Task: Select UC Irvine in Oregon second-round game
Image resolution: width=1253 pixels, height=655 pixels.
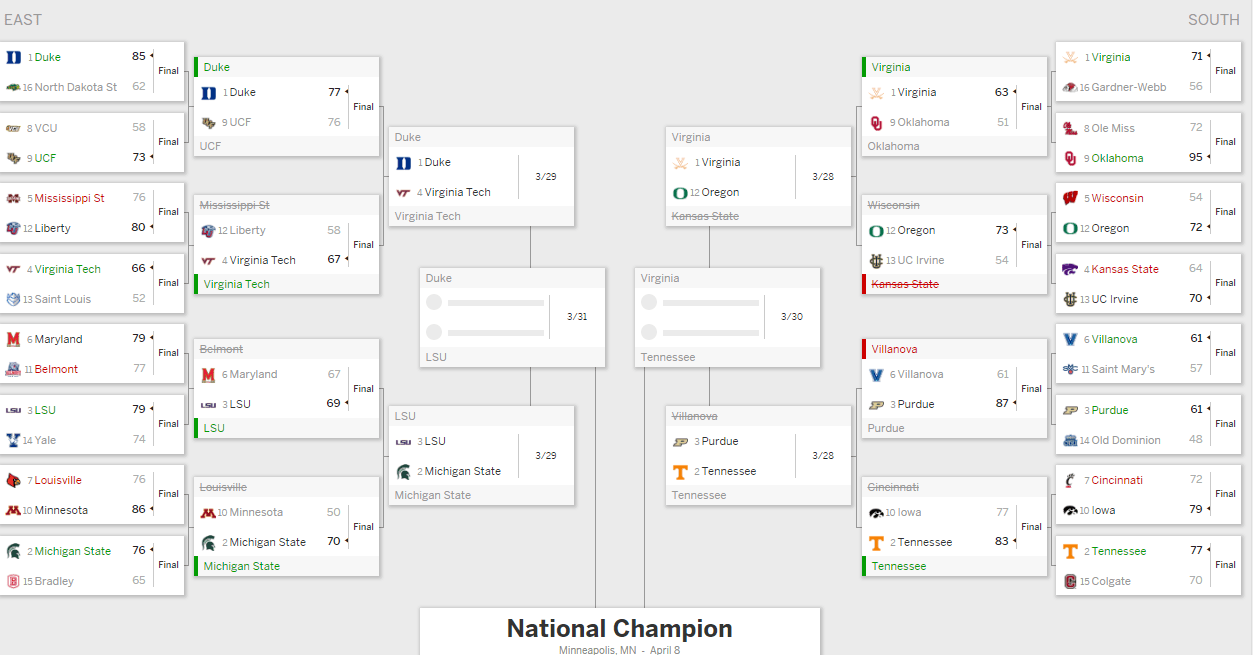Action: pyautogui.click(x=920, y=260)
